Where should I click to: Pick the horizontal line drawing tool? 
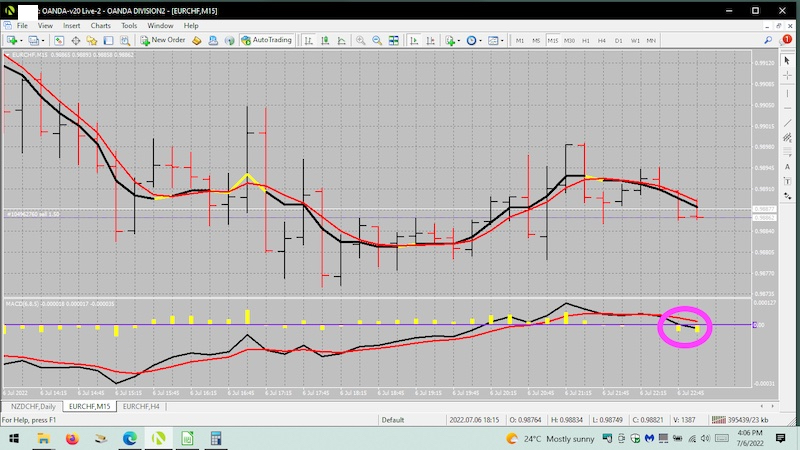[x=787, y=108]
